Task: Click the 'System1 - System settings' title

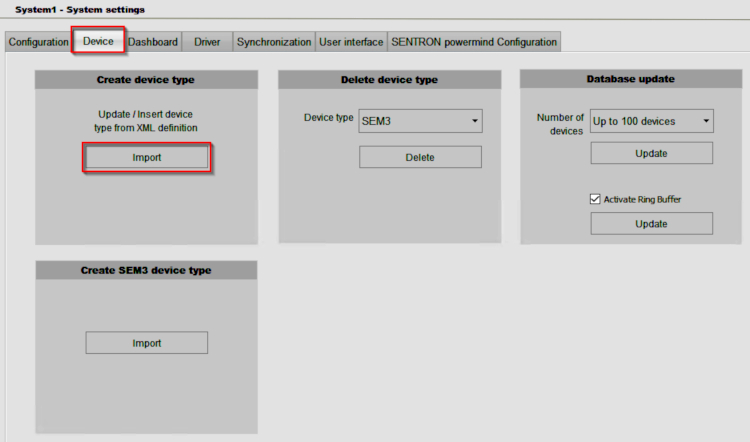Action: pyautogui.click(x=80, y=10)
